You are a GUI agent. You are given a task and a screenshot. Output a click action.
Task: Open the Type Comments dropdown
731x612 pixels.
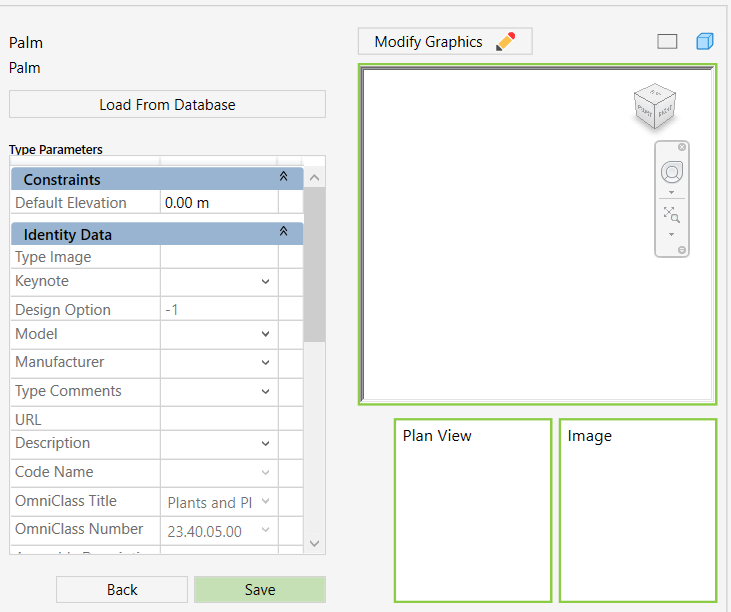click(265, 392)
